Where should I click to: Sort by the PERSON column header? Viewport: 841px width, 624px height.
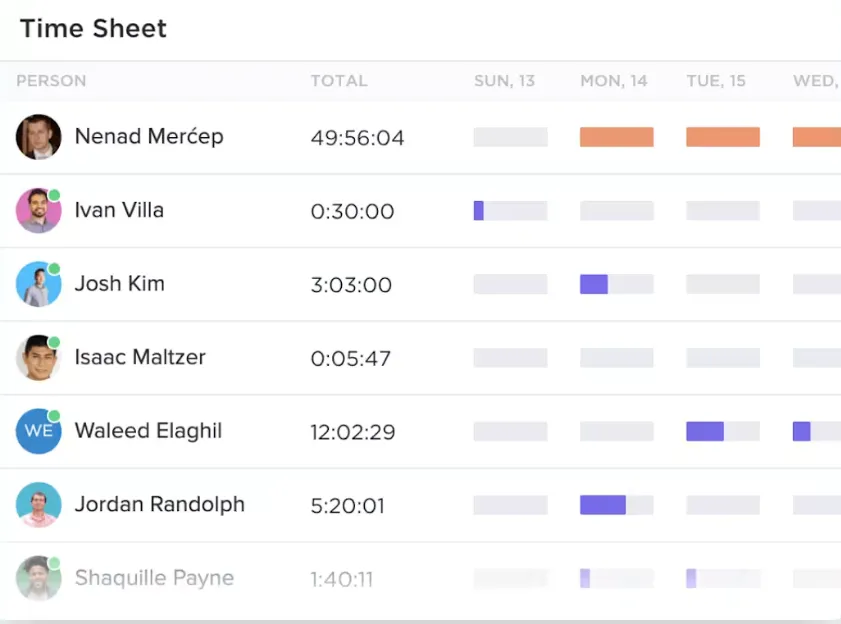(51, 80)
